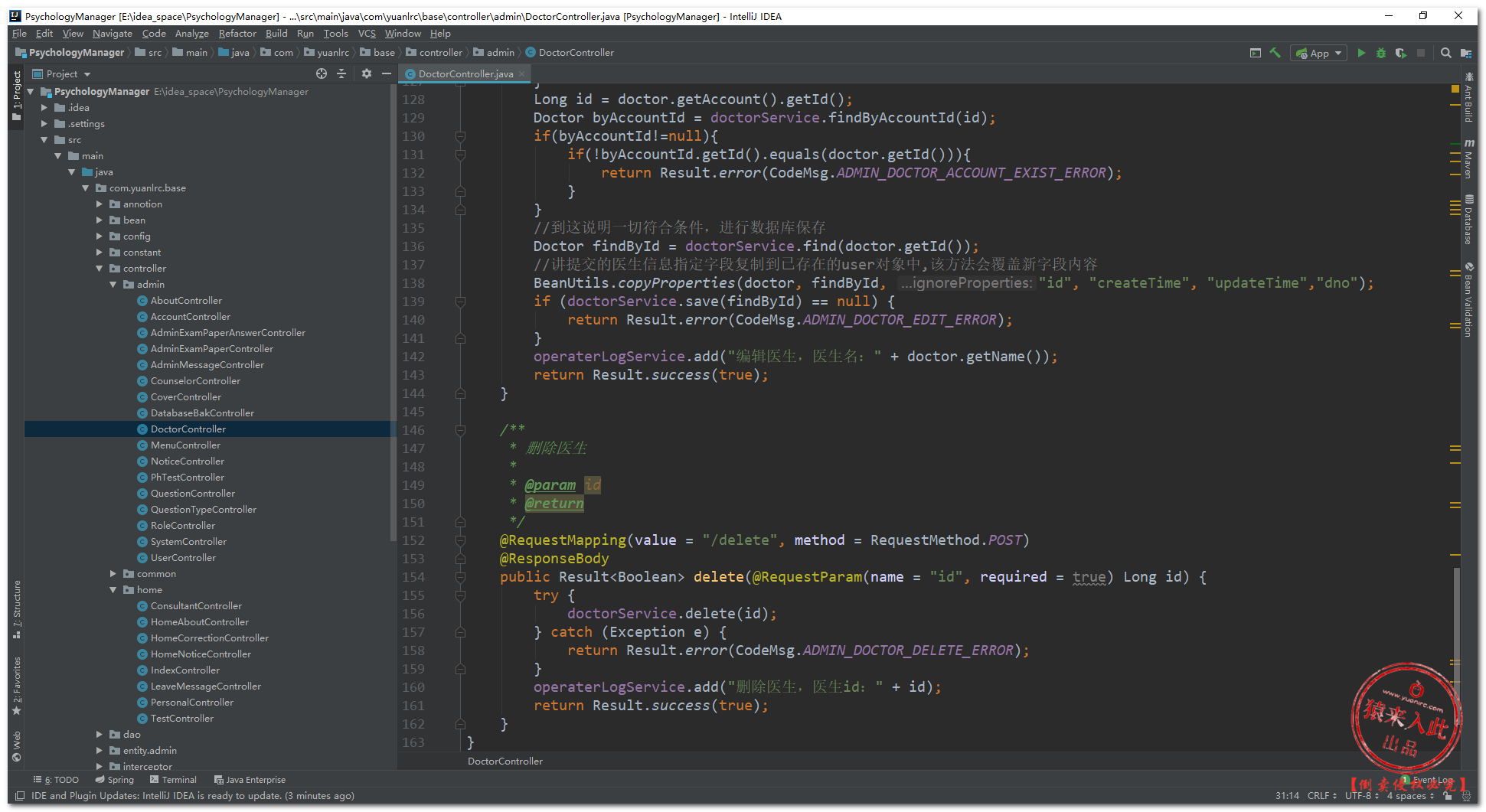Open the Refactor menu
The height and width of the screenshot is (812, 1486).
(237, 34)
